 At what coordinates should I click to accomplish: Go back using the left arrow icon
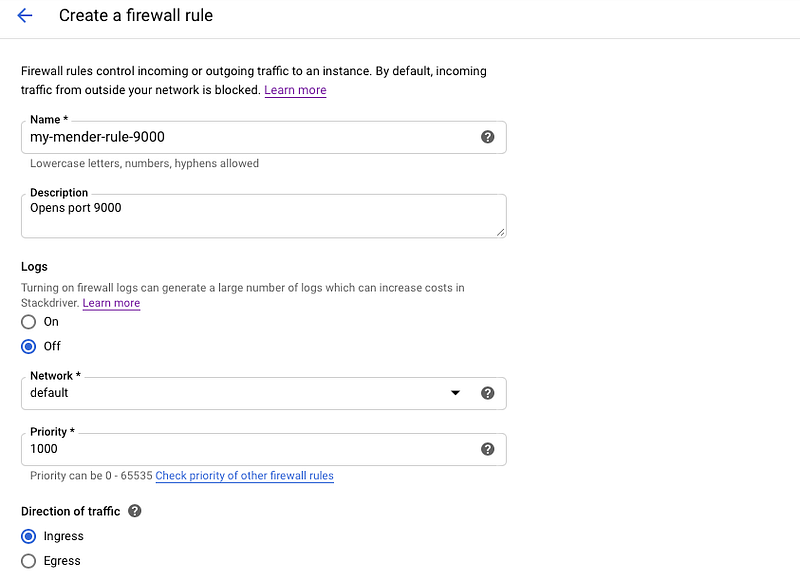[x=25, y=16]
